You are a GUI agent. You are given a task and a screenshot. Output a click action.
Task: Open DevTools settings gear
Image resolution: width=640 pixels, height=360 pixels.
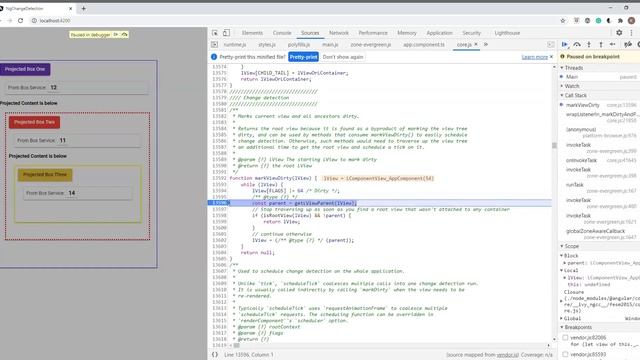pyautogui.click(x=619, y=33)
